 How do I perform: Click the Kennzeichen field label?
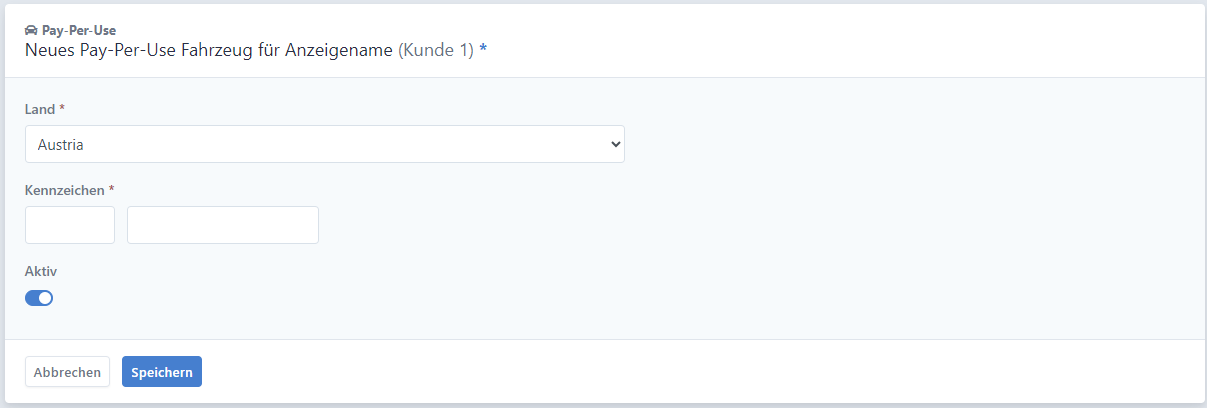[x=64, y=189]
